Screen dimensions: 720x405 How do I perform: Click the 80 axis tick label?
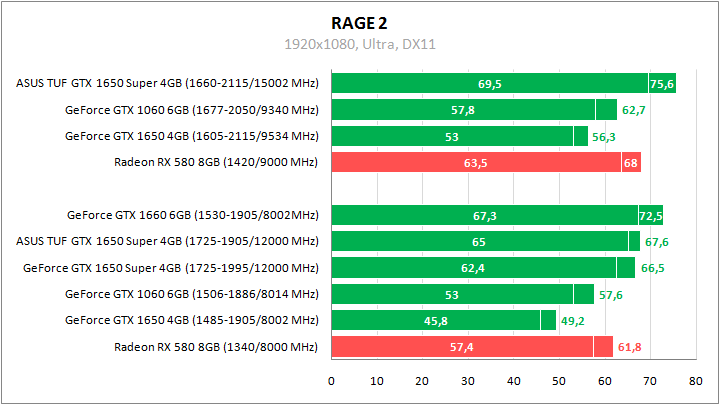coord(696,381)
